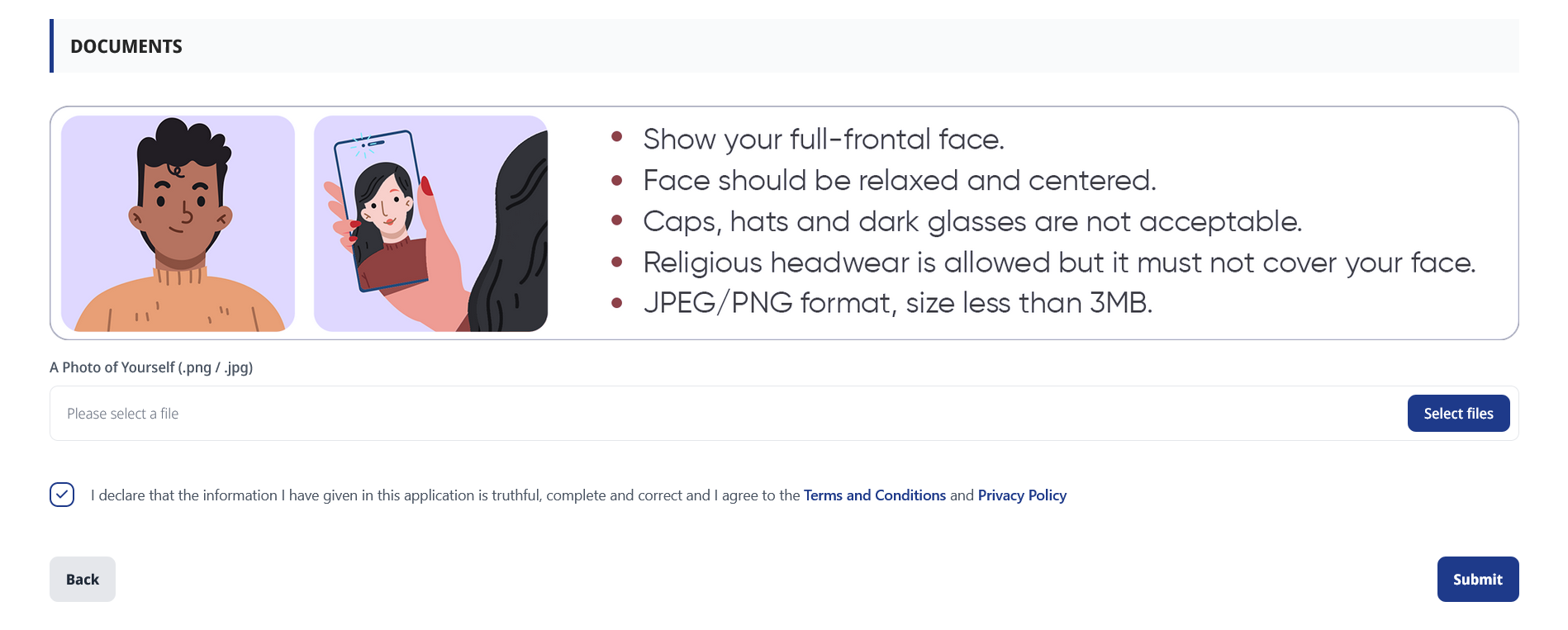The height and width of the screenshot is (630, 1568).
Task: Submit the application form
Action: pos(1477,580)
